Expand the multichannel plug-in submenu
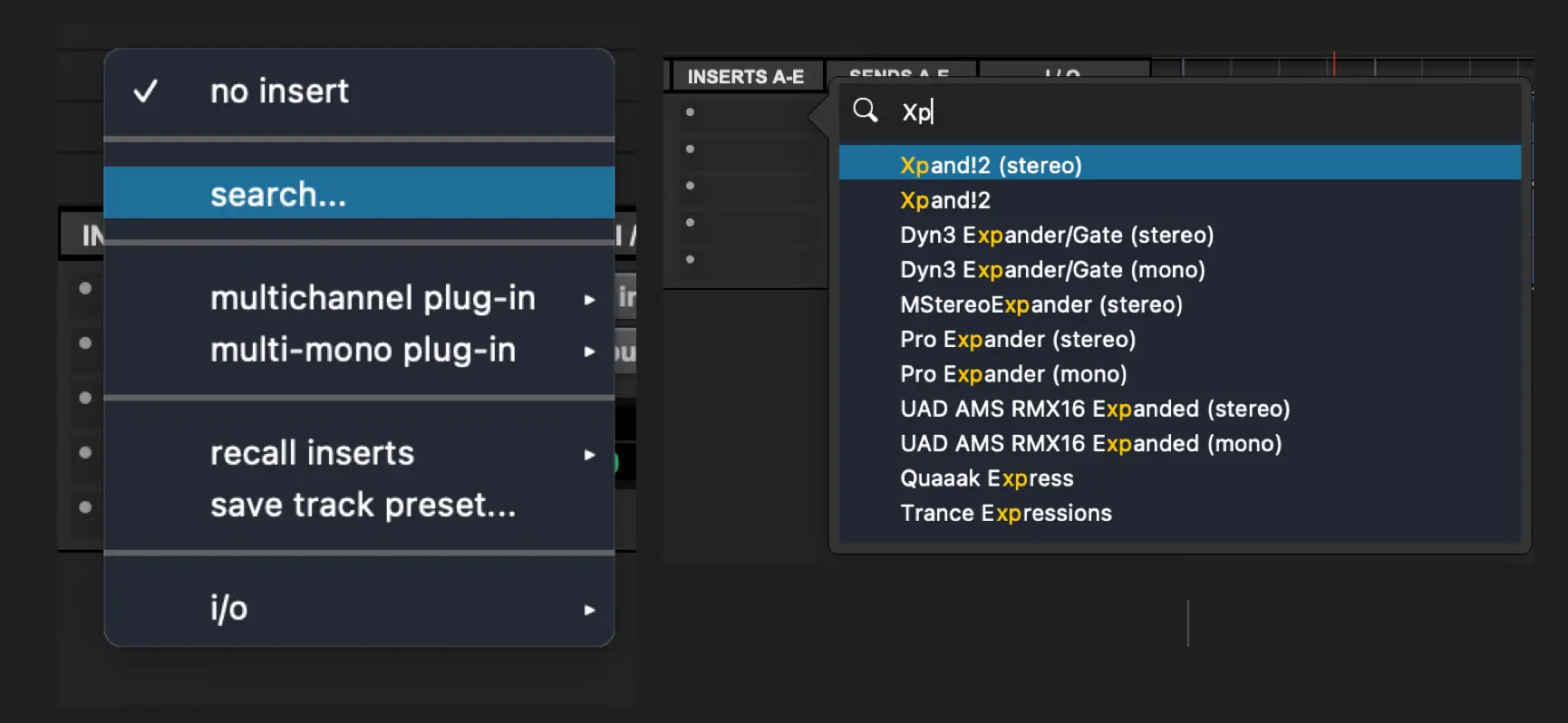This screenshot has height=723, width=1568. point(373,298)
